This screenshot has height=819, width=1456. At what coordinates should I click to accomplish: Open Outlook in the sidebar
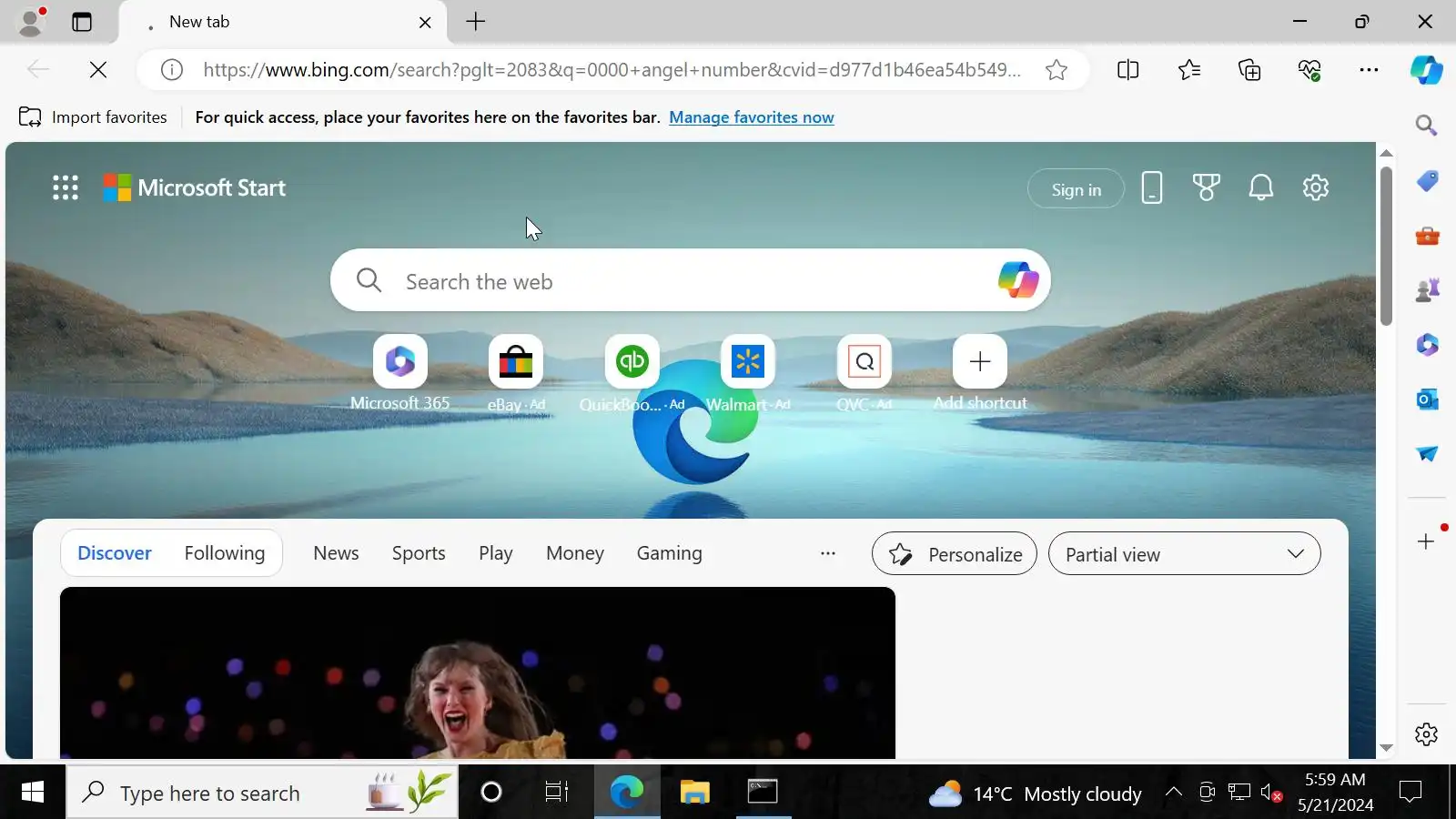coord(1427,399)
